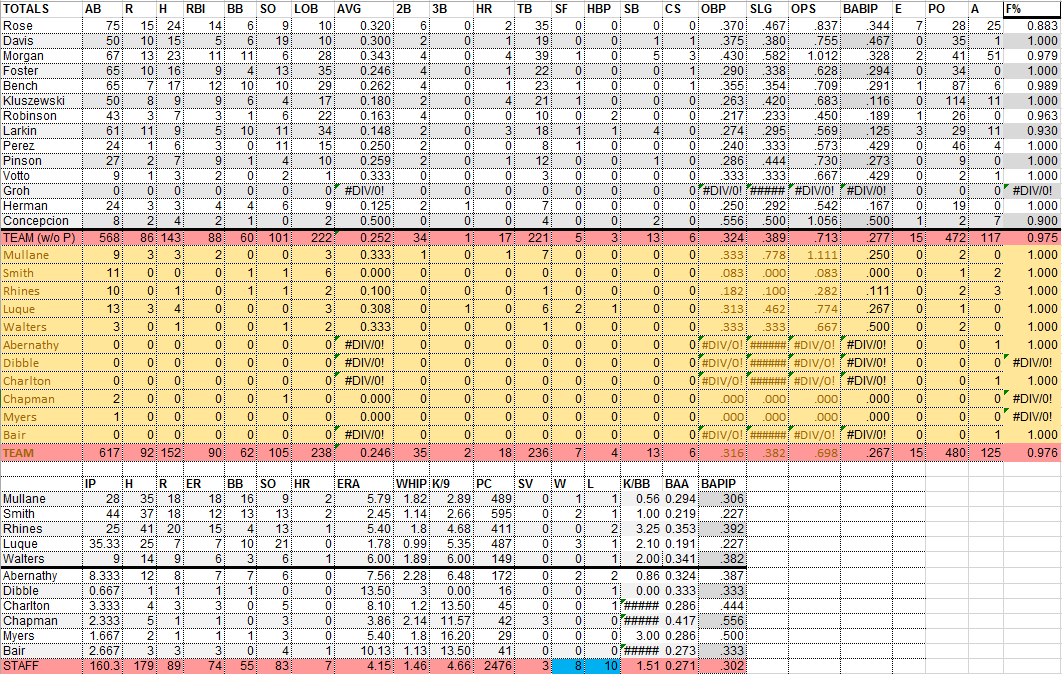Select the LOB column header

click(x=312, y=9)
